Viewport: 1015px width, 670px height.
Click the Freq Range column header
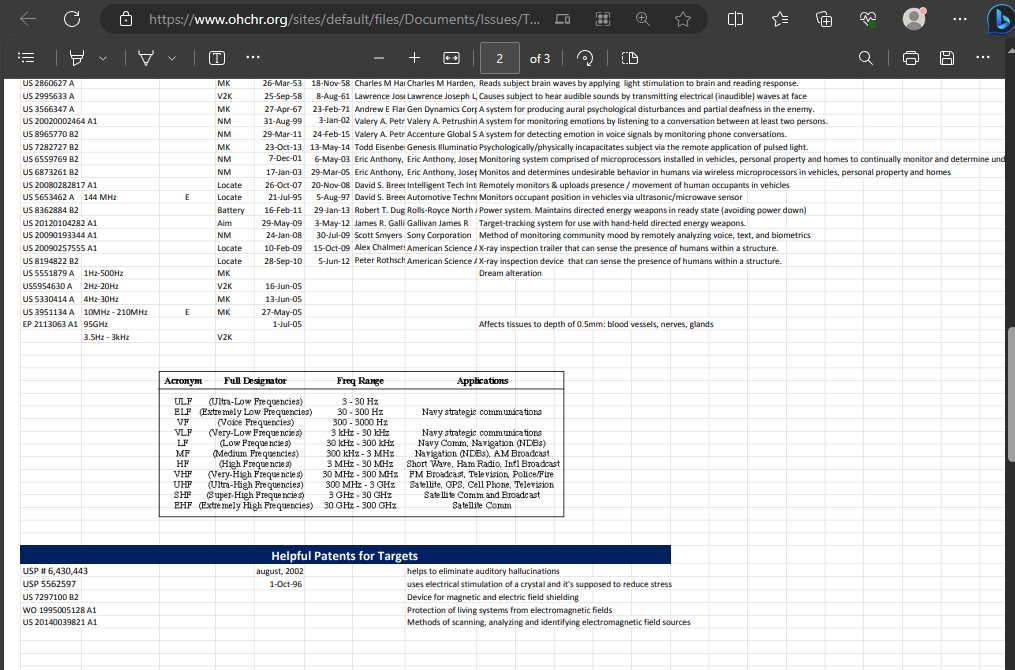click(360, 381)
